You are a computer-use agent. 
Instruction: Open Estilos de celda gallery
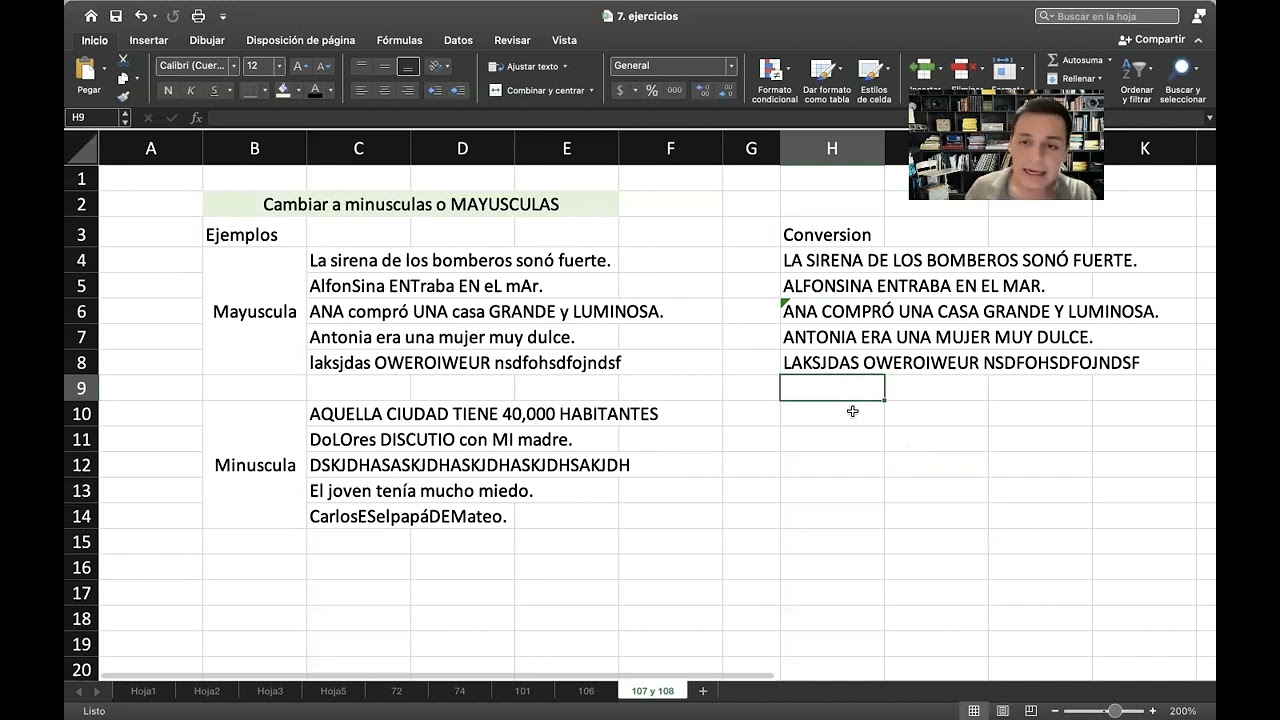[873, 80]
